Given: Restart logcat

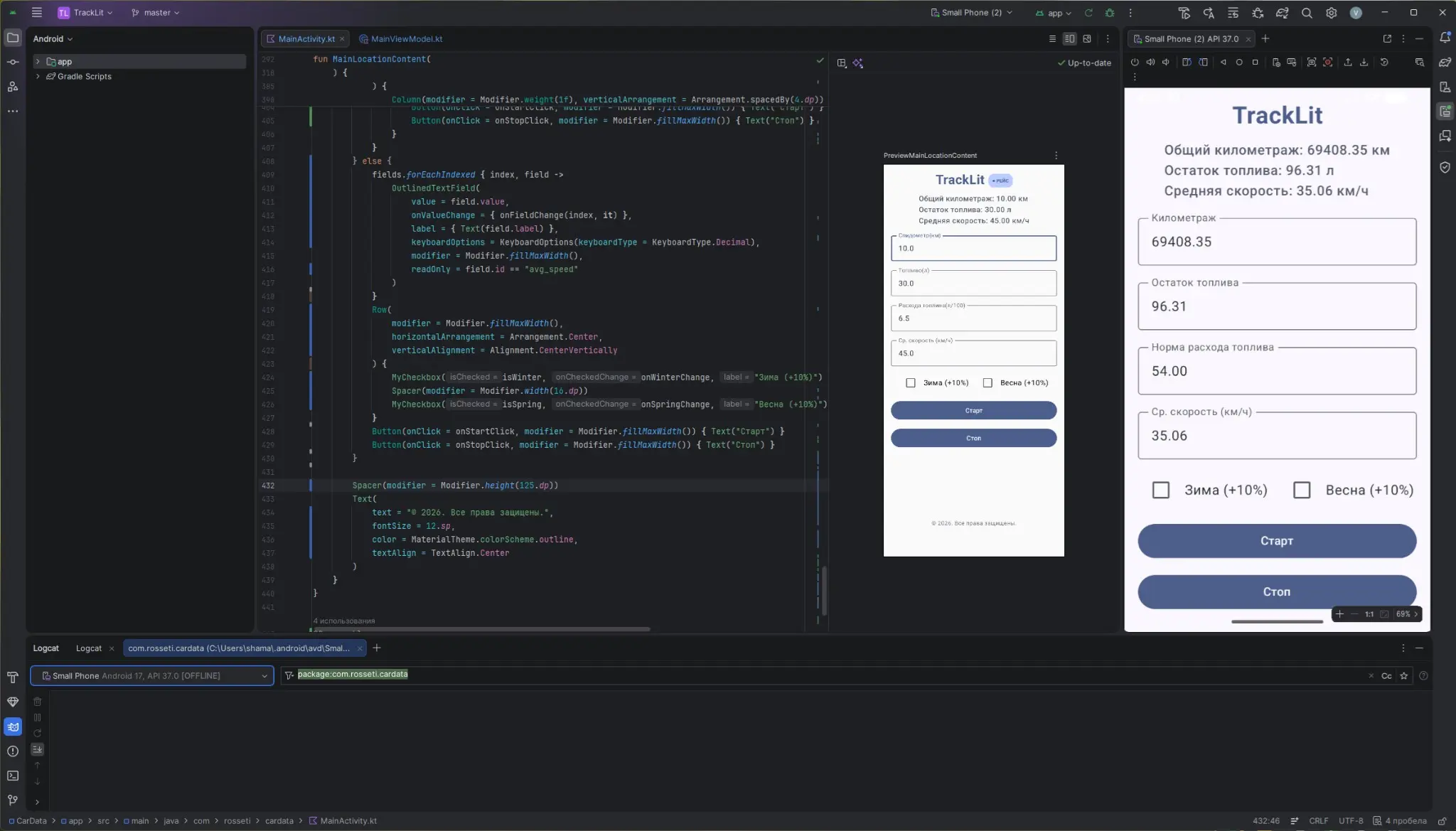Looking at the screenshot, I should [x=37, y=734].
